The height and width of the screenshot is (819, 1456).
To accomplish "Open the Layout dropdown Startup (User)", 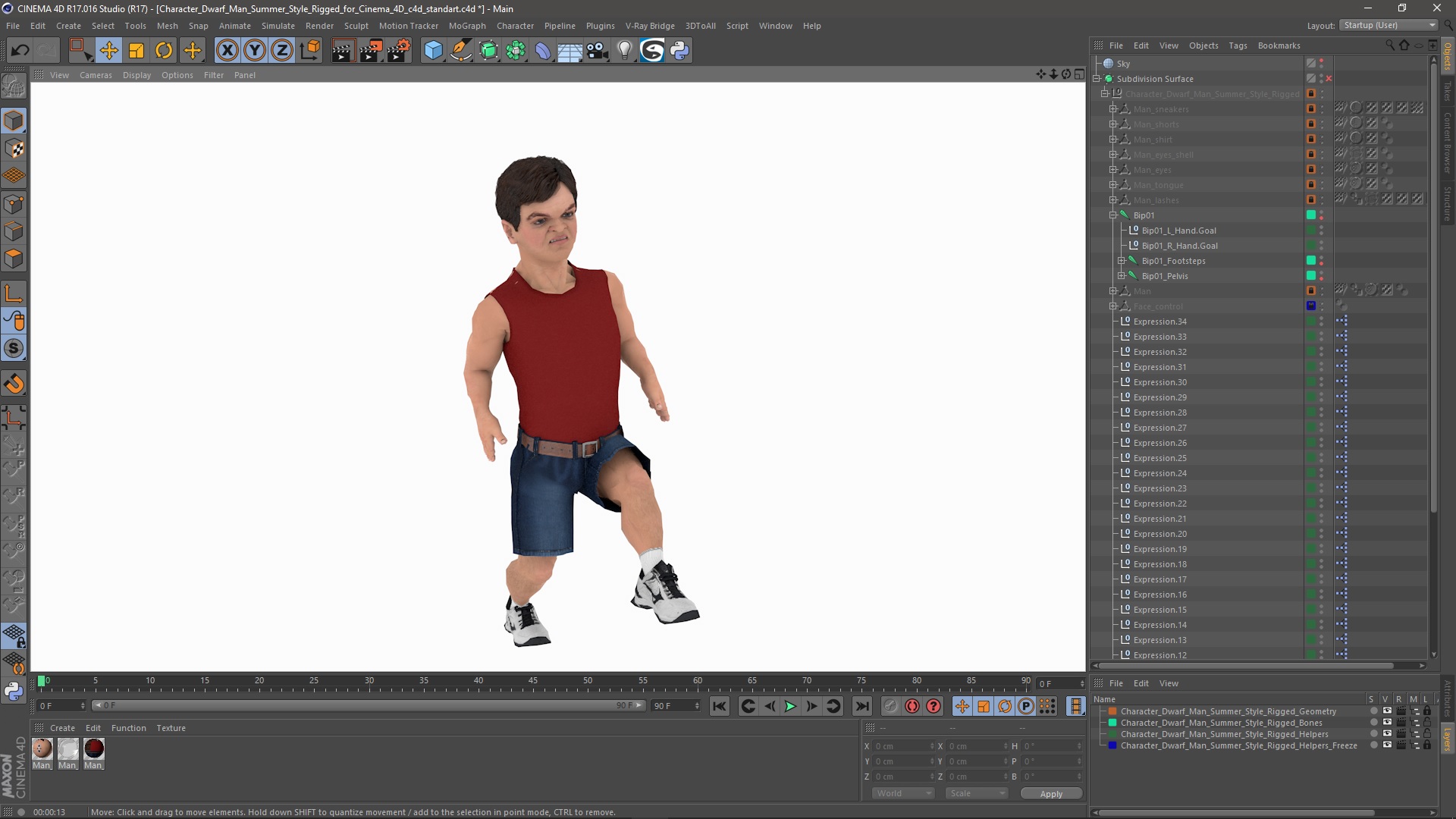I will [1389, 25].
